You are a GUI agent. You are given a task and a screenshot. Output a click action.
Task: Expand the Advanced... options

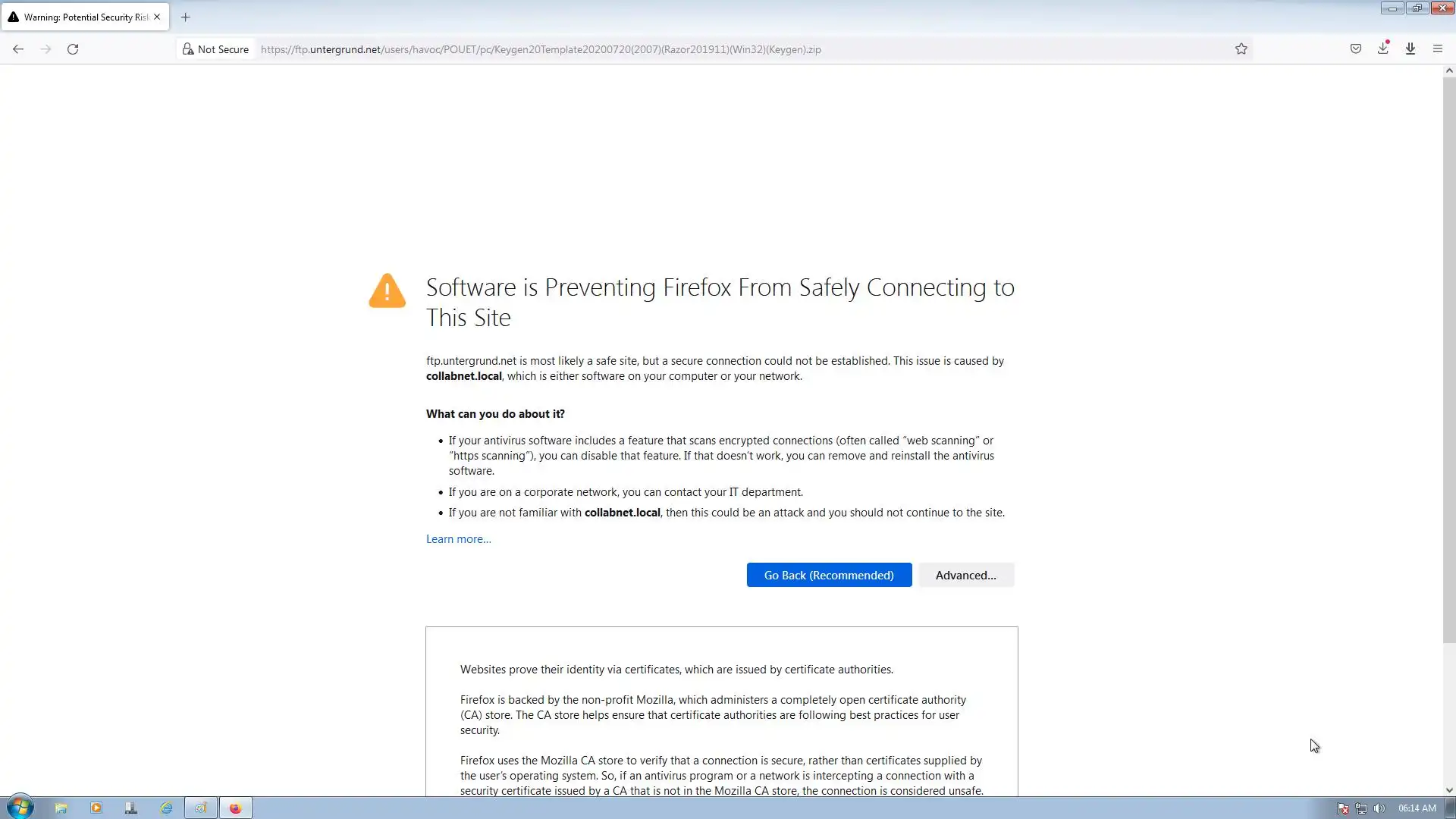point(965,575)
